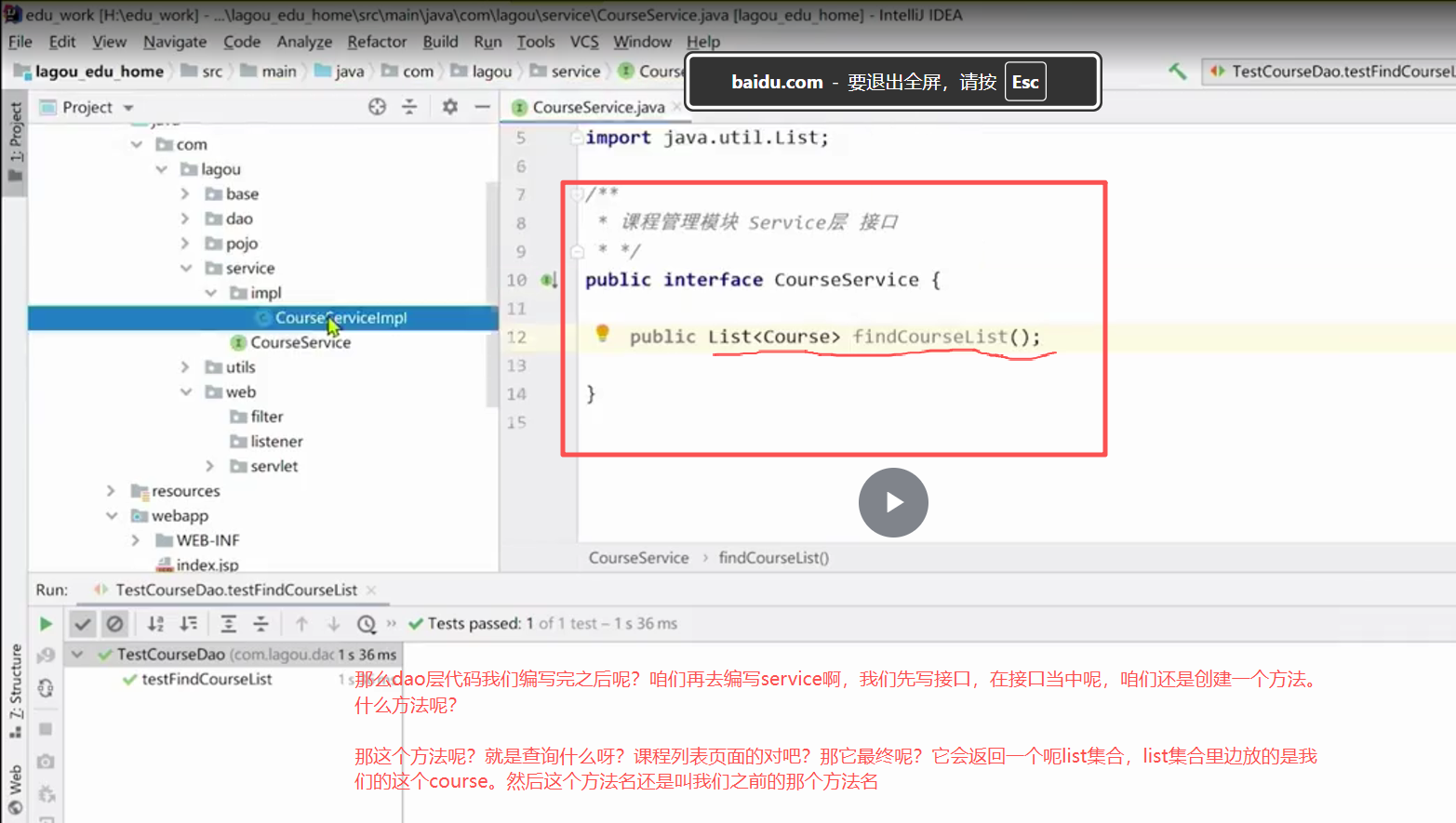Open the Navigate menu

[x=175, y=42]
